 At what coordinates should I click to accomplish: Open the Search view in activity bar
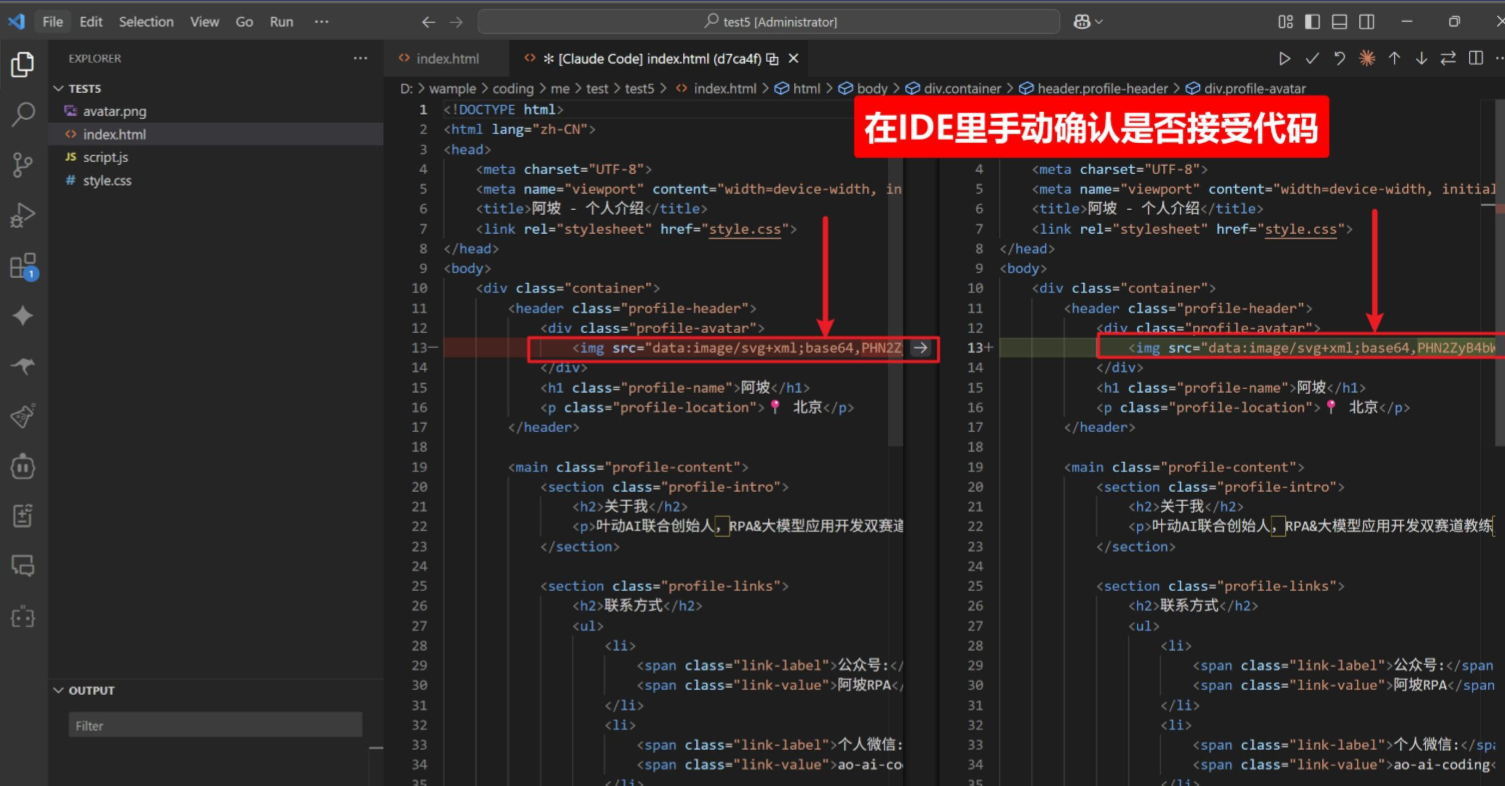[22, 115]
